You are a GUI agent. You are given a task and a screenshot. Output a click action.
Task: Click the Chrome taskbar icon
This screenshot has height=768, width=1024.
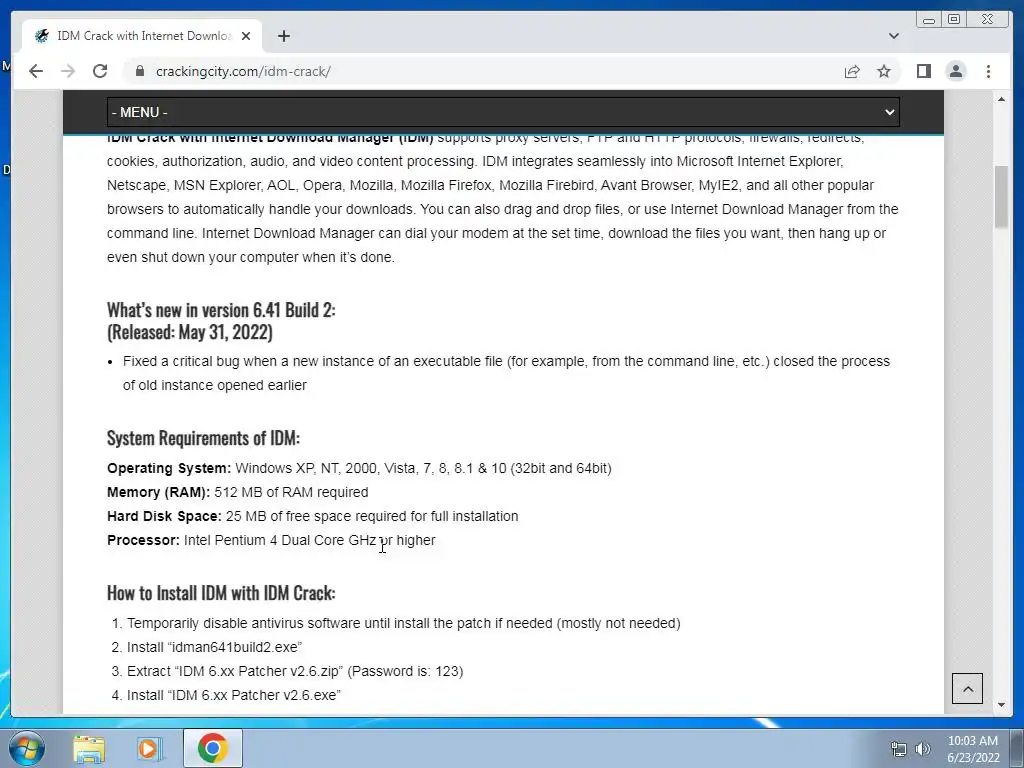tap(213, 748)
